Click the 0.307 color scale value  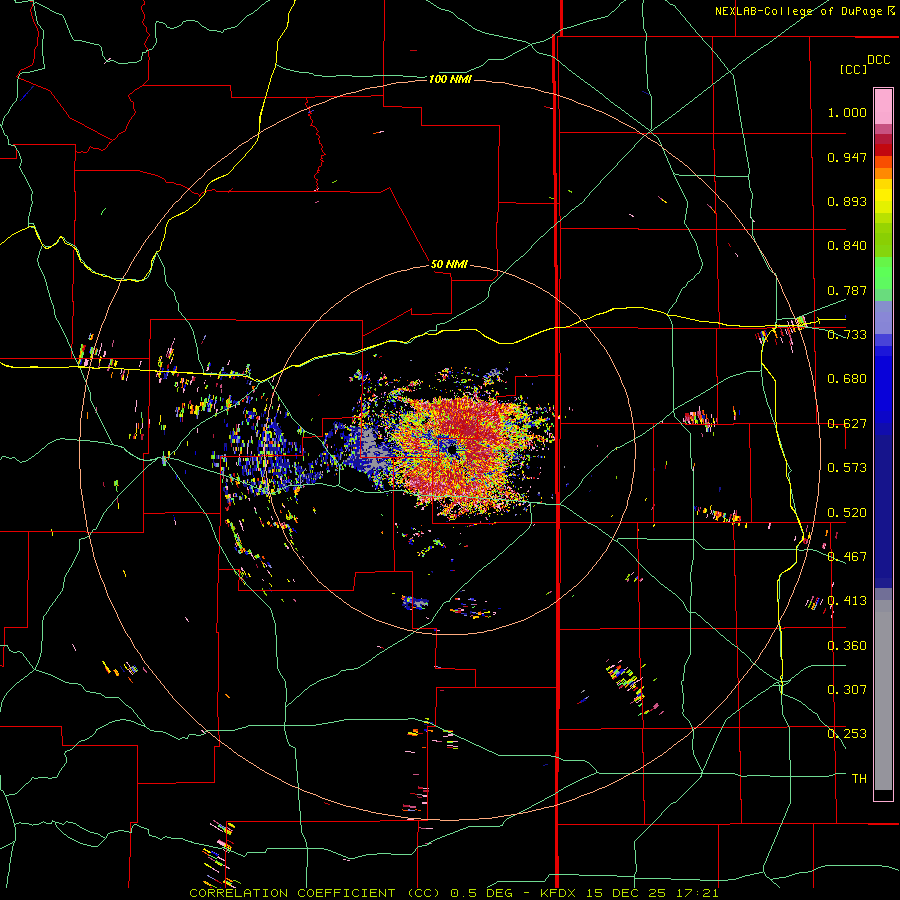[x=847, y=690]
